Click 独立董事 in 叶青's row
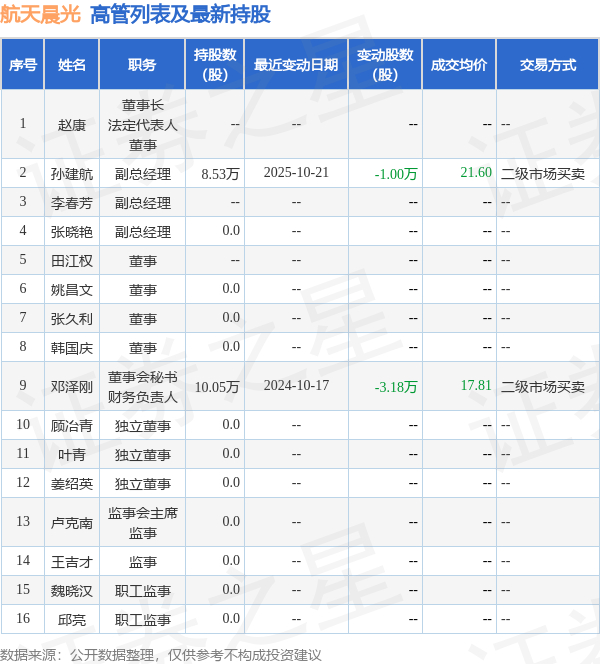 click(142, 454)
